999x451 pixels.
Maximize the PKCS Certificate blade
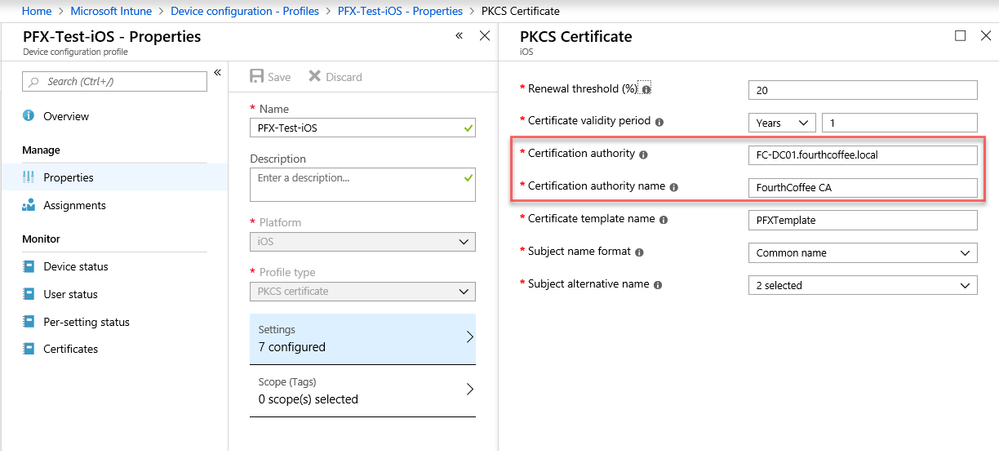960,36
